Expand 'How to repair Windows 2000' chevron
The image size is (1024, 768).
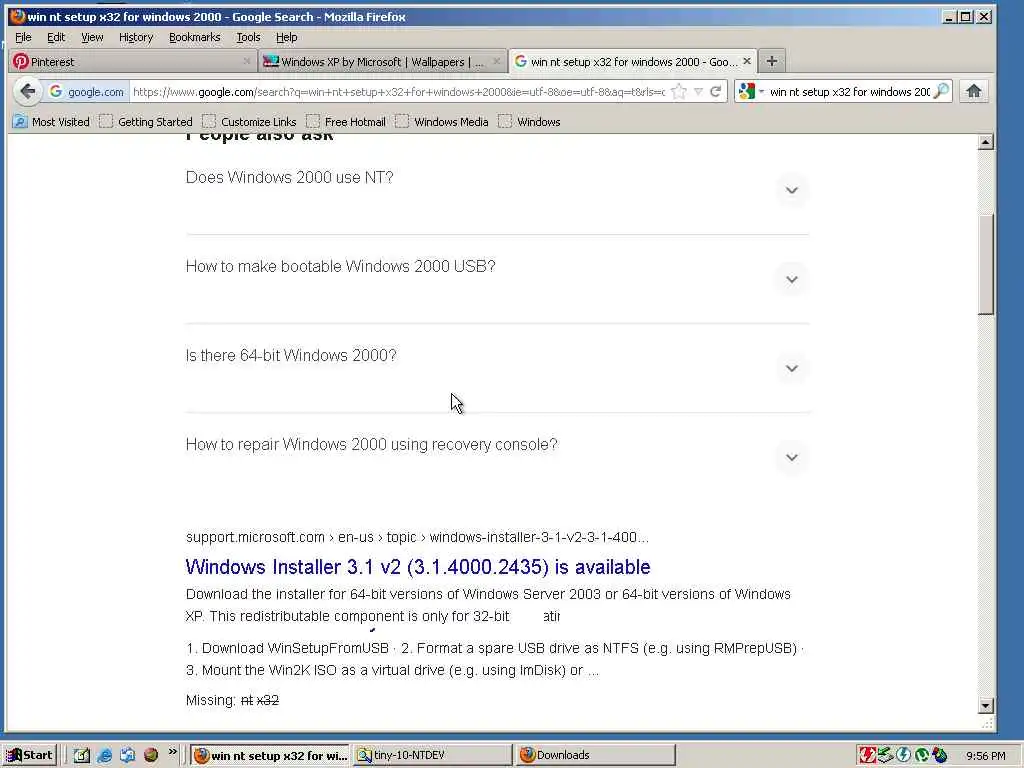(x=792, y=457)
